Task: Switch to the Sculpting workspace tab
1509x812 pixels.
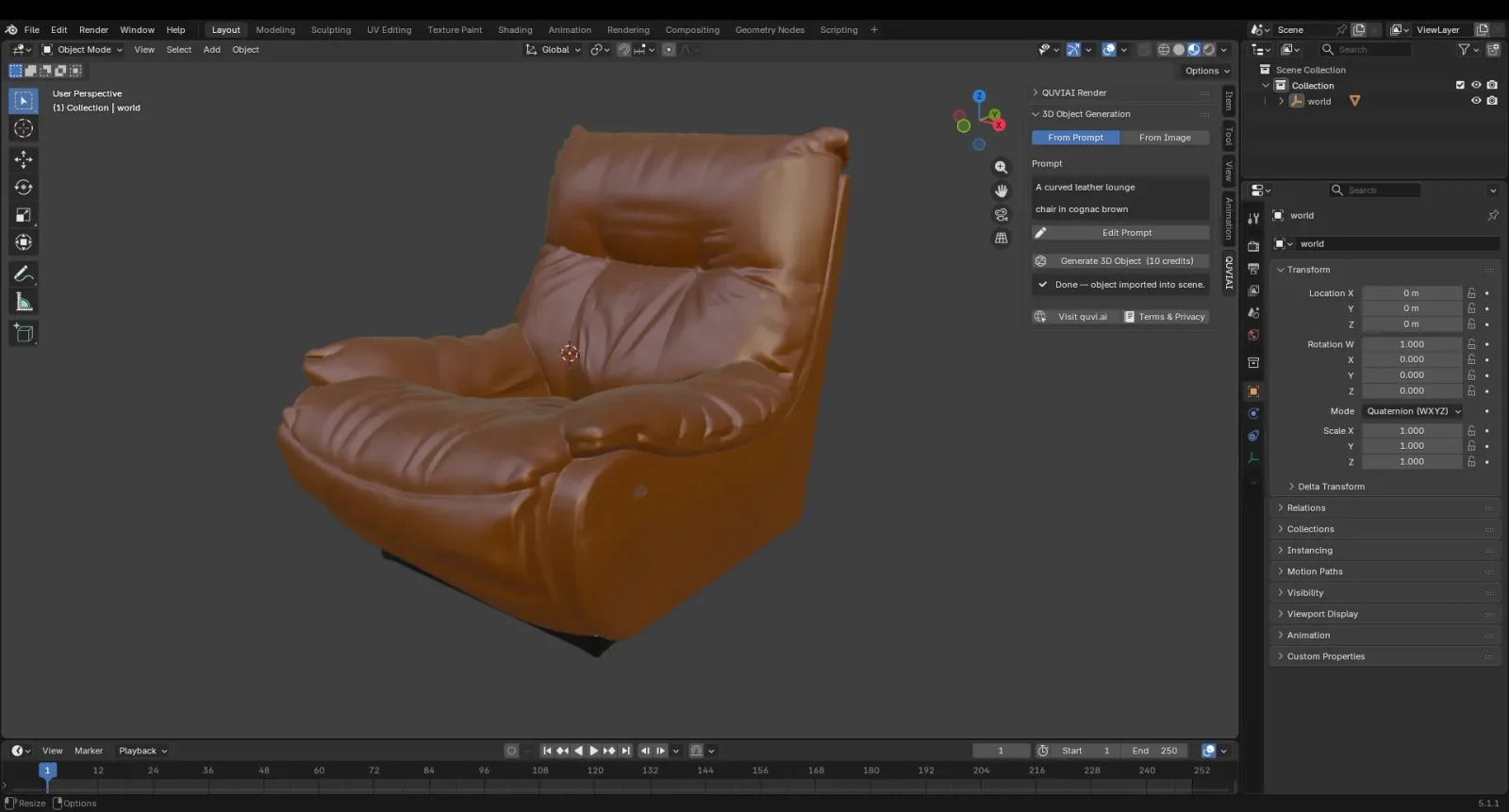Action: point(331,29)
